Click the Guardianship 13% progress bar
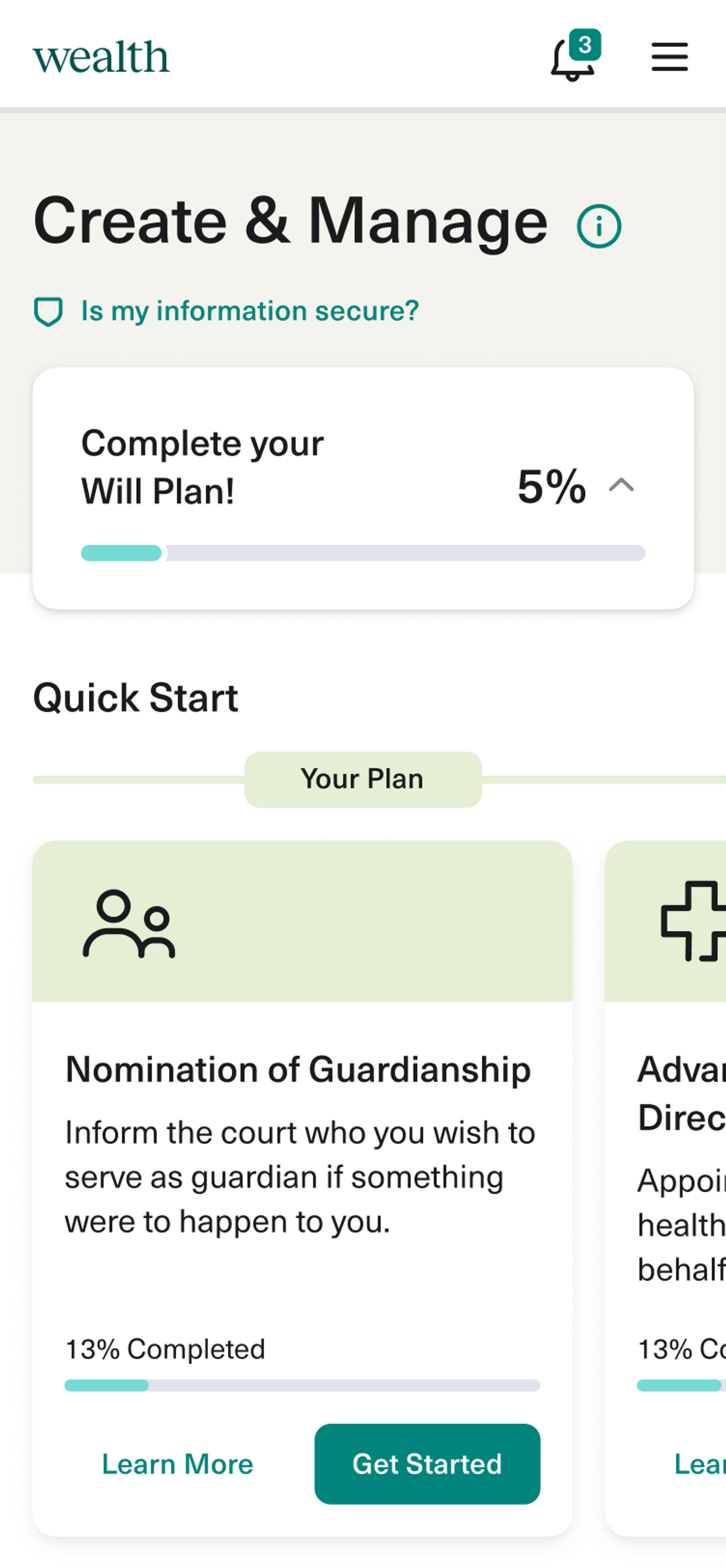Image resolution: width=726 pixels, height=1568 pixels. pyautogui.click(x=302, y=1385)
